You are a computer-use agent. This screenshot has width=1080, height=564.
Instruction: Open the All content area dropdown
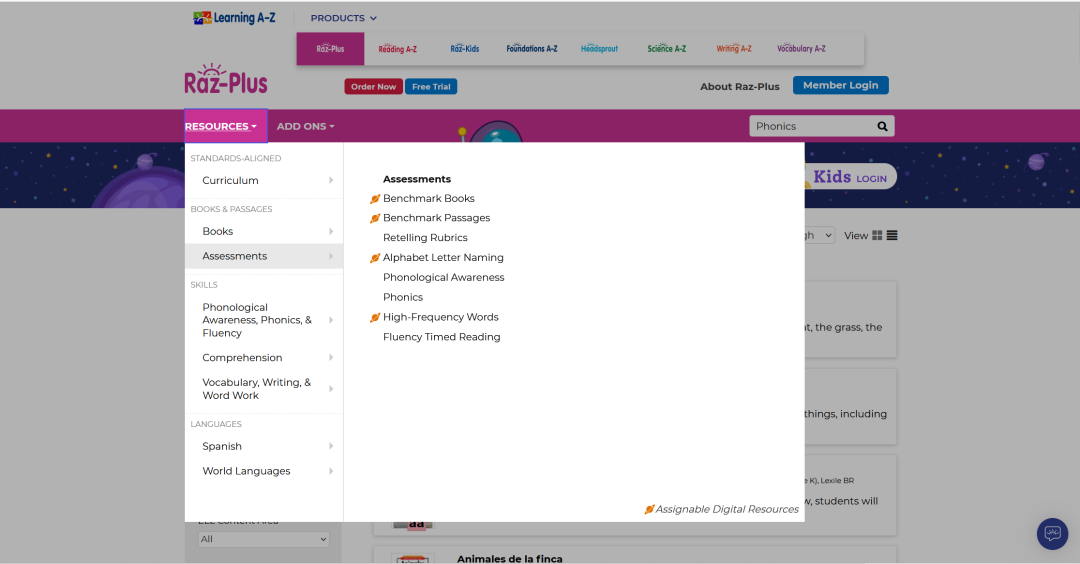pyautogui.click(x=264, y=539)
